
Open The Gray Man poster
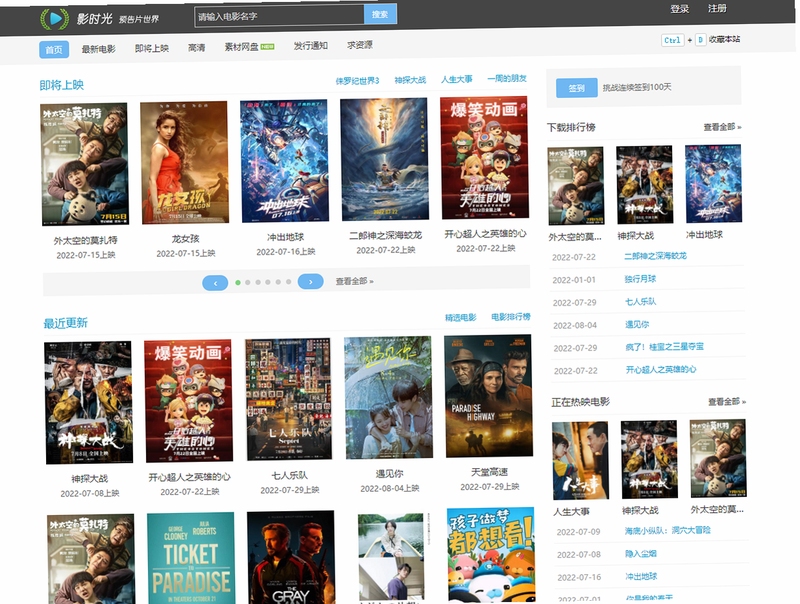(291, 557)
